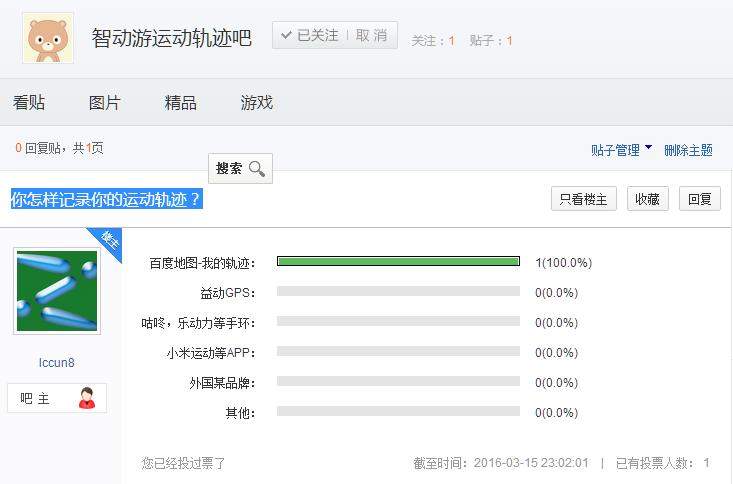Click the highlighted post title text

tap(106, 199)
